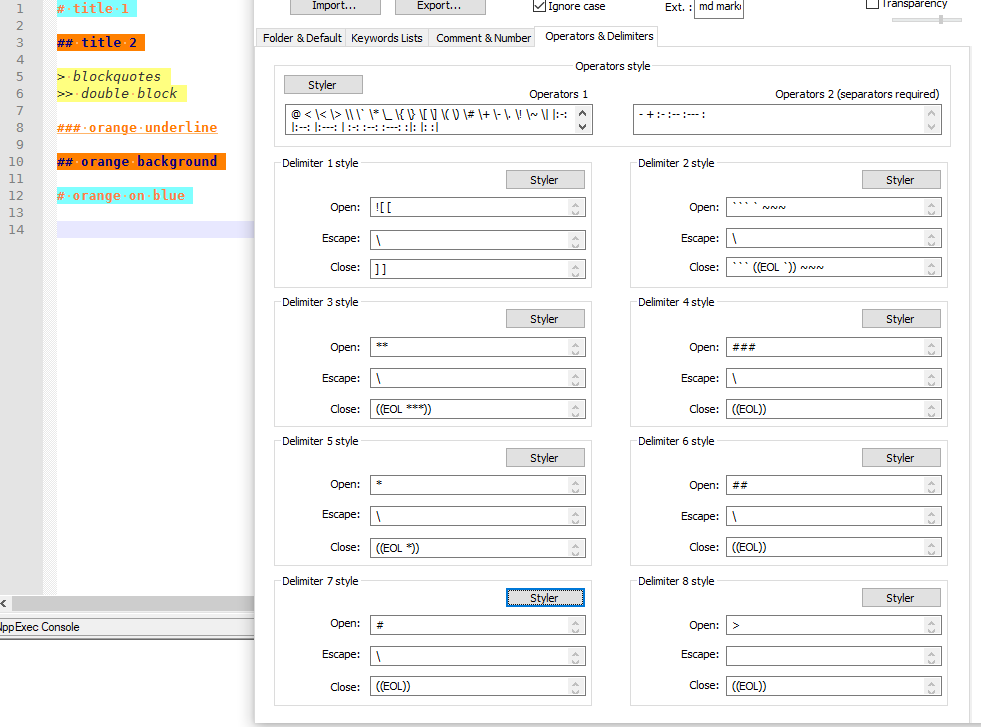Open the Delimiter 1 style Styler
Screen dimensions: 981x727
click(x=545, y=180)
